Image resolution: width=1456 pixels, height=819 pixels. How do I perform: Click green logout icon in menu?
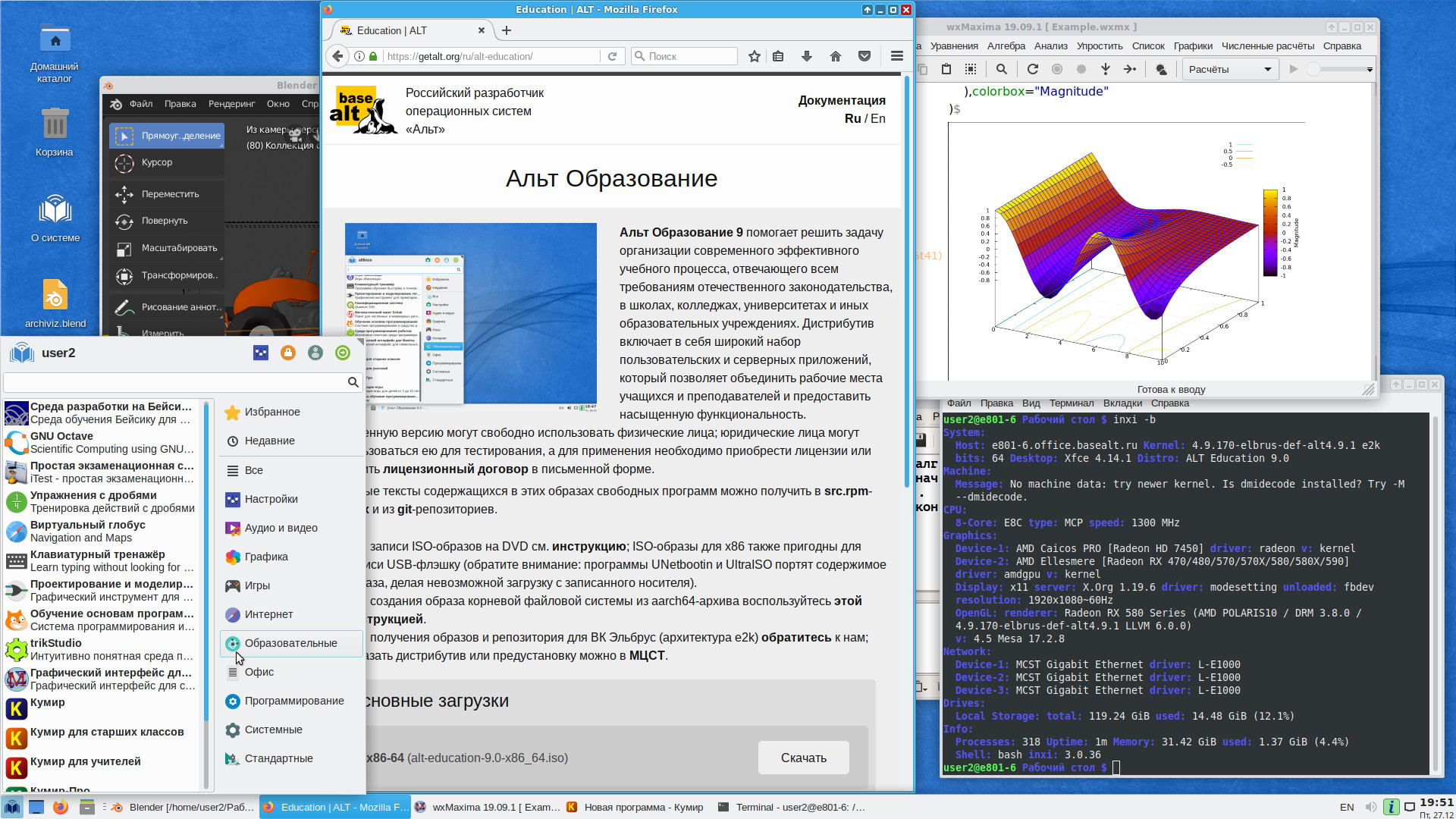click(x=343, y=353)
